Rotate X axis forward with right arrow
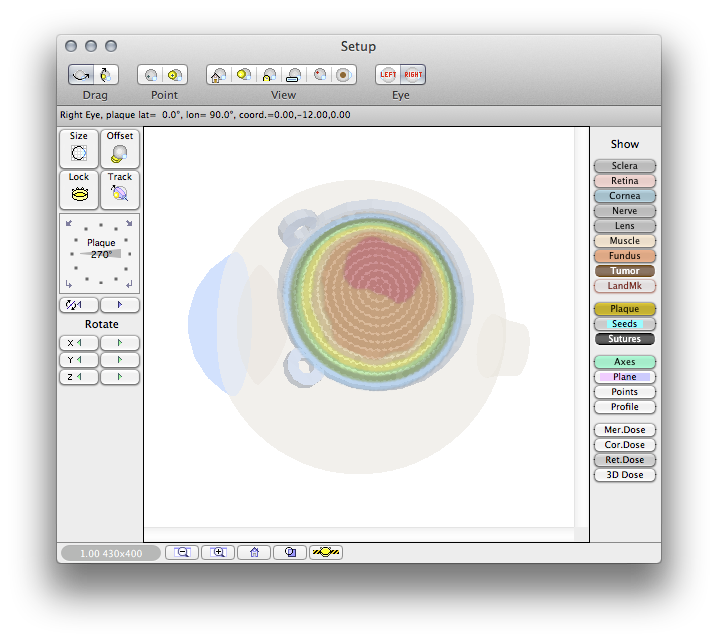 click(120, 343)
